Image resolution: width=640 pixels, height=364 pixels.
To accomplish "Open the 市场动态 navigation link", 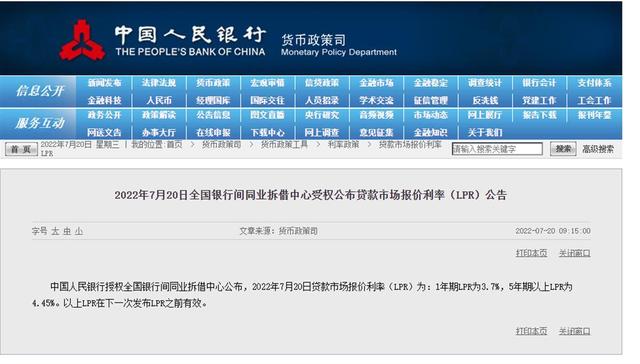I will pos(431,115).
